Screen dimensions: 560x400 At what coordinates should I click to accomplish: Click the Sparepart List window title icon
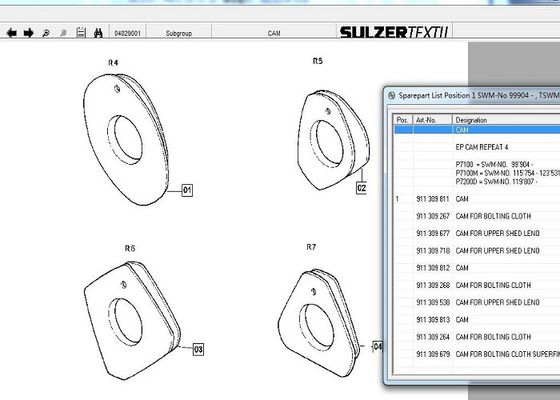pos(392,95)
